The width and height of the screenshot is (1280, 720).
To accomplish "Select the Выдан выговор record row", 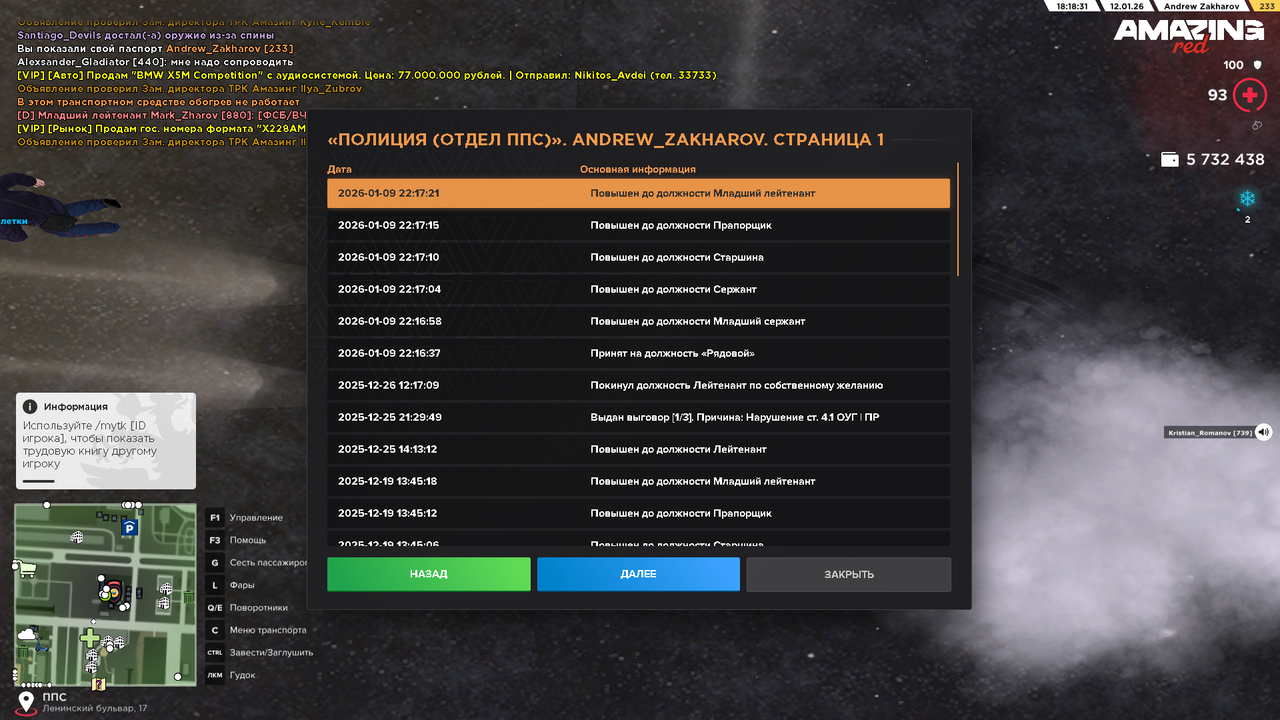I will pyautogui.click(x=638, y=417).
